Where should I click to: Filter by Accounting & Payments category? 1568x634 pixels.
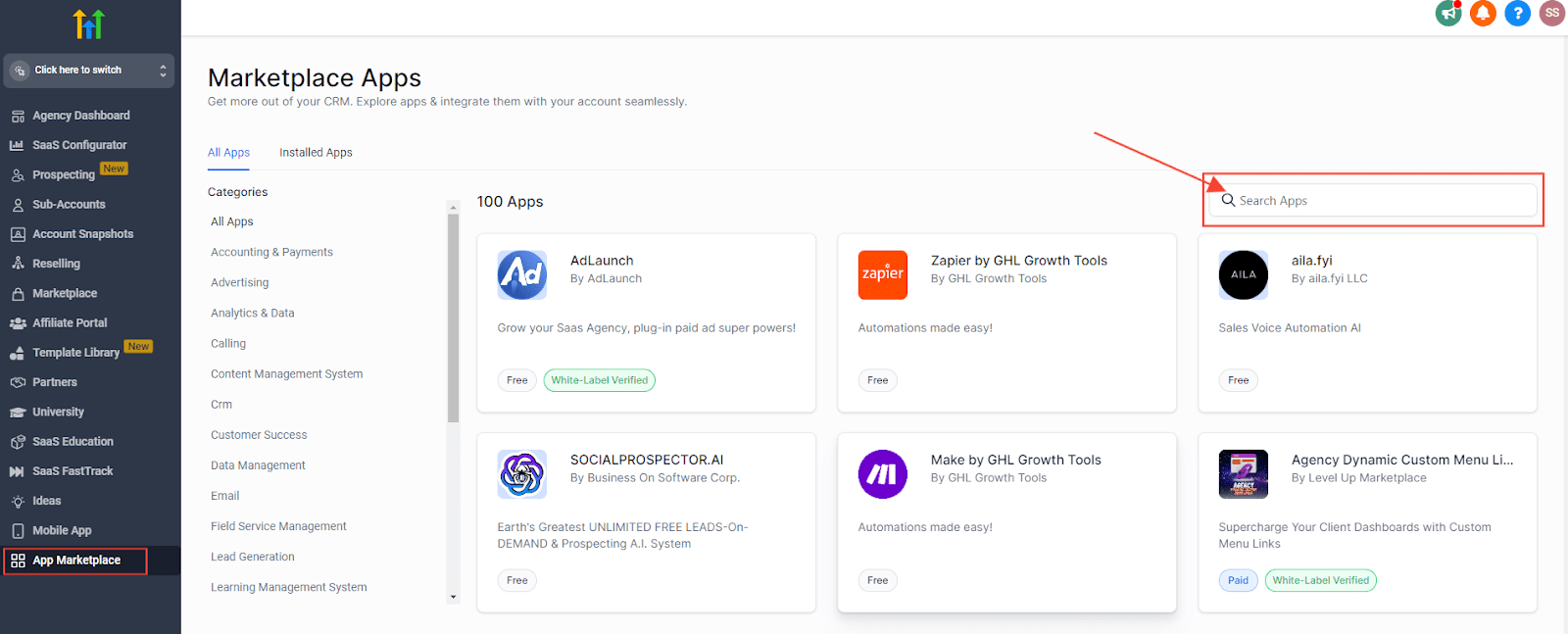[271, 253]
